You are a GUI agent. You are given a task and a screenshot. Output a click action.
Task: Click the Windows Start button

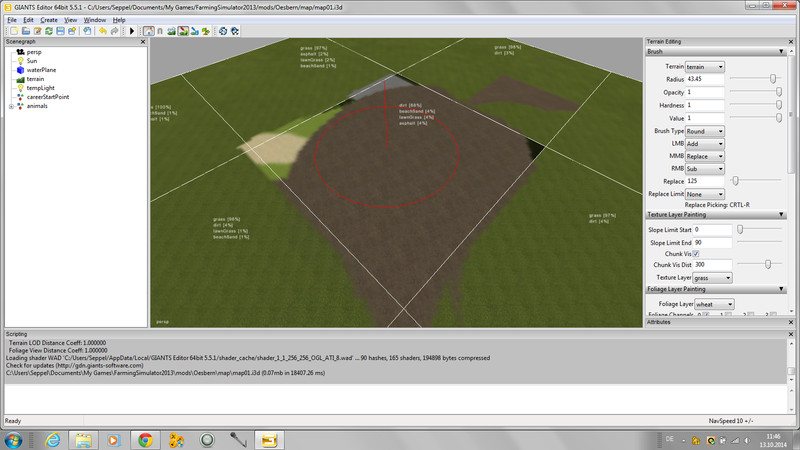[19, 439]
